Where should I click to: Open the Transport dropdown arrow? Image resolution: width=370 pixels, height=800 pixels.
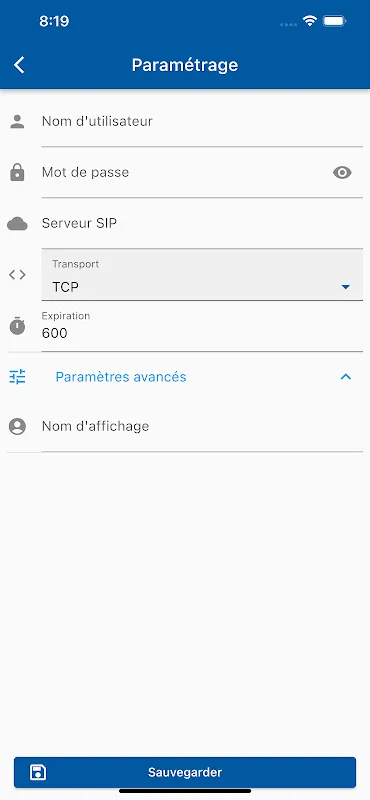pos(346,287)
